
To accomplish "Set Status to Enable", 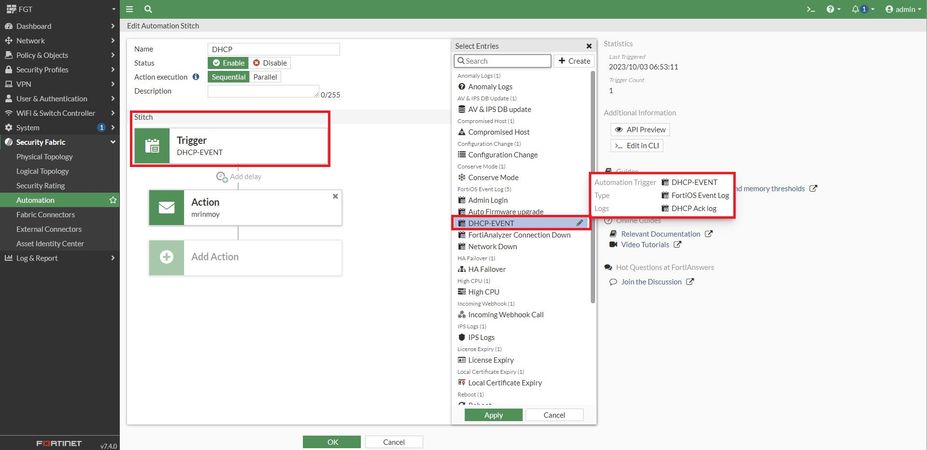I will (228, 63).
